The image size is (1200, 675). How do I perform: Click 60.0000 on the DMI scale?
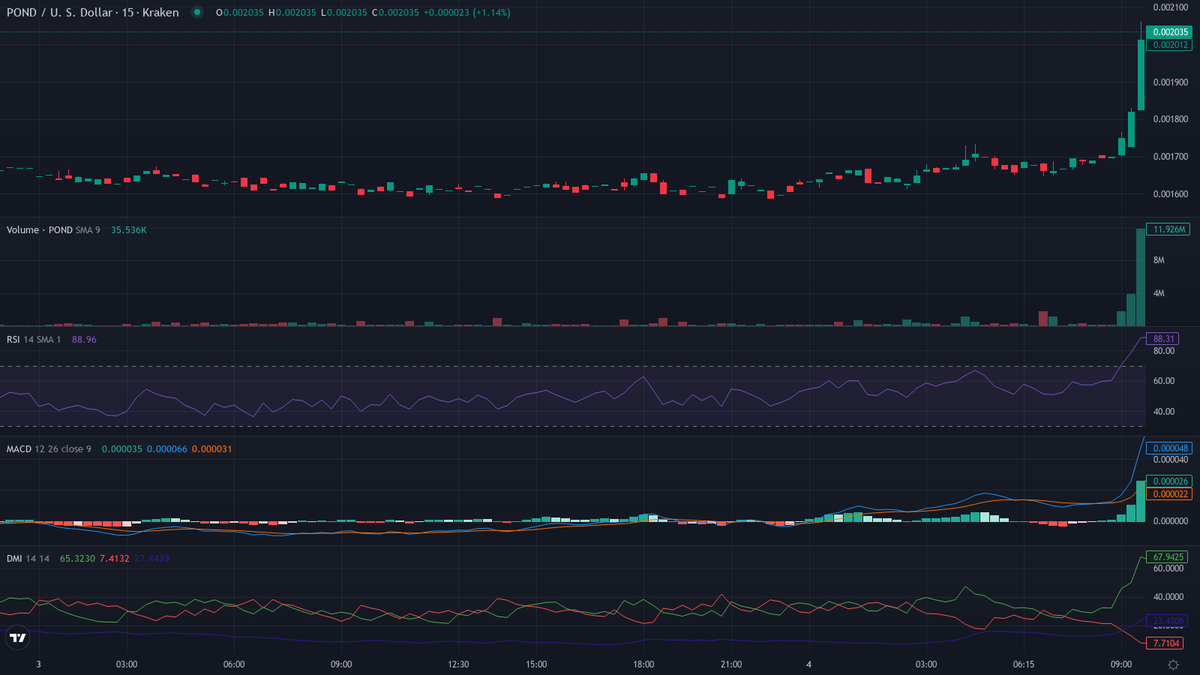pos(1169,568)
